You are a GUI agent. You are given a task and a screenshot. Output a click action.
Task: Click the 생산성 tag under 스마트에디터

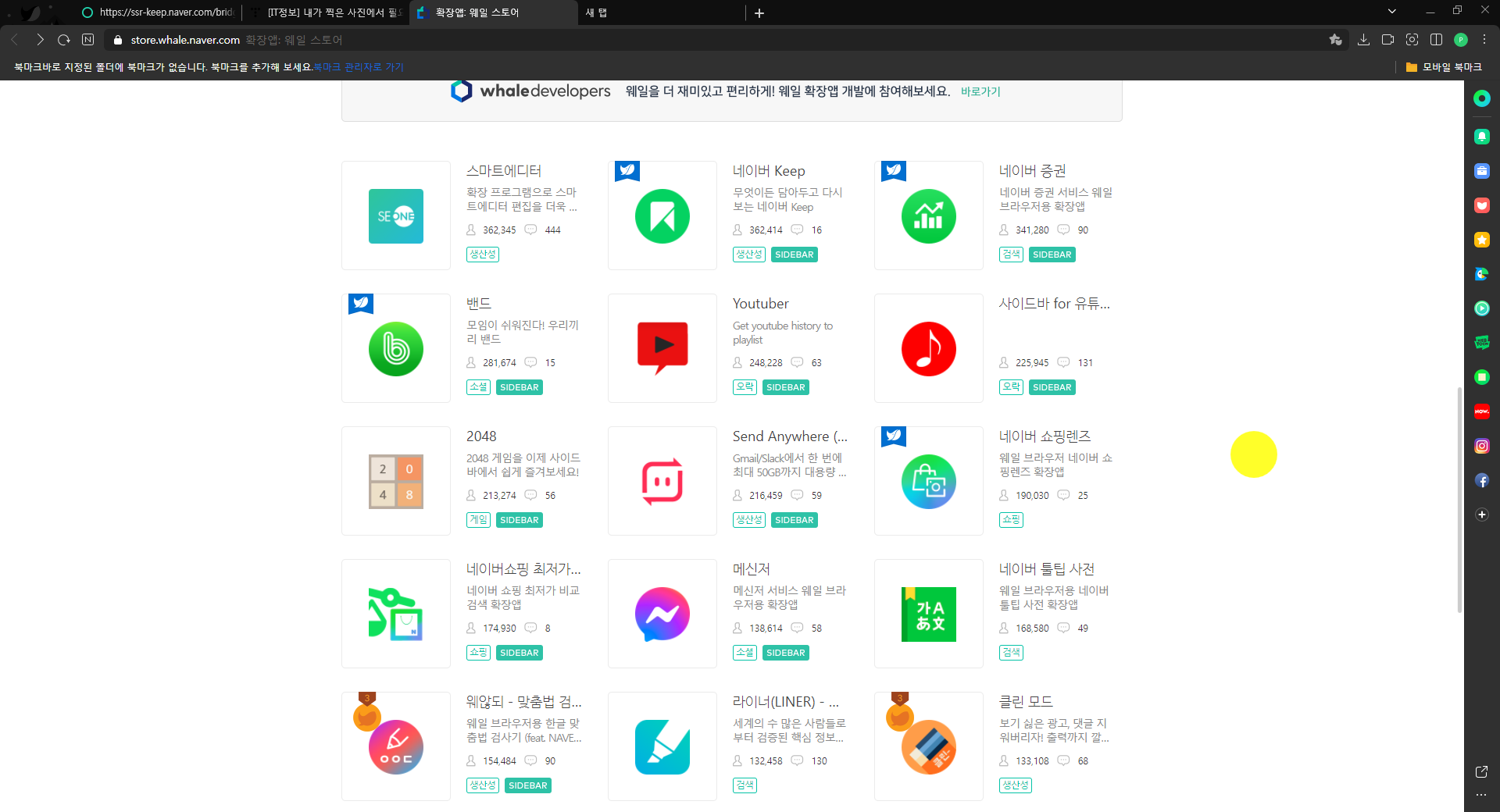[x=483, y=255]
